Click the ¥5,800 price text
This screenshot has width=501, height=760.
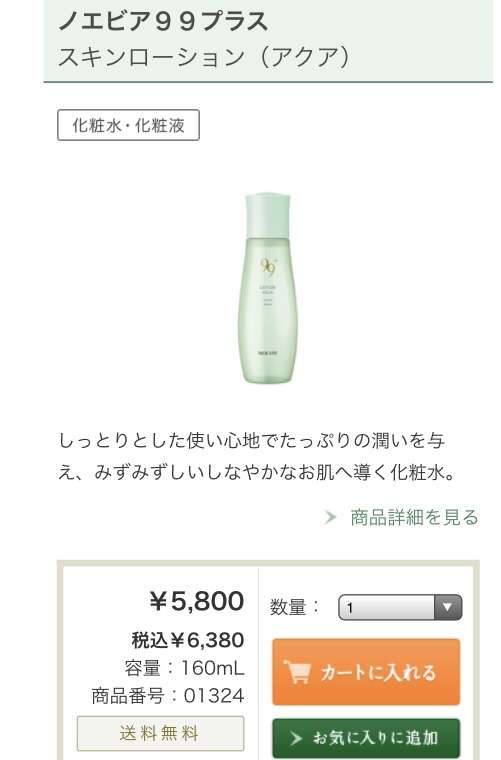[x=196, y=601]
